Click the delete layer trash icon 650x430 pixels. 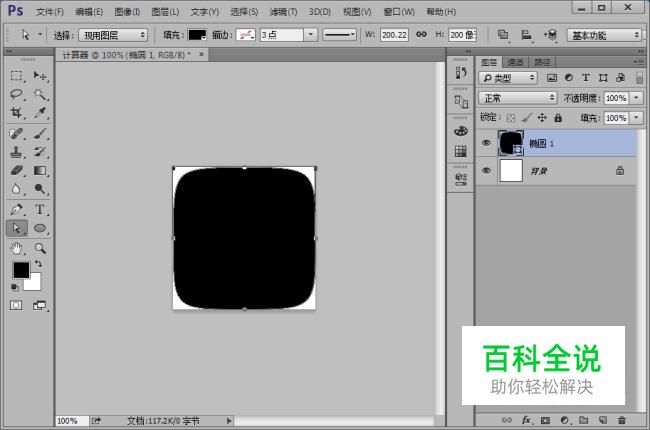tap(621, 420)
